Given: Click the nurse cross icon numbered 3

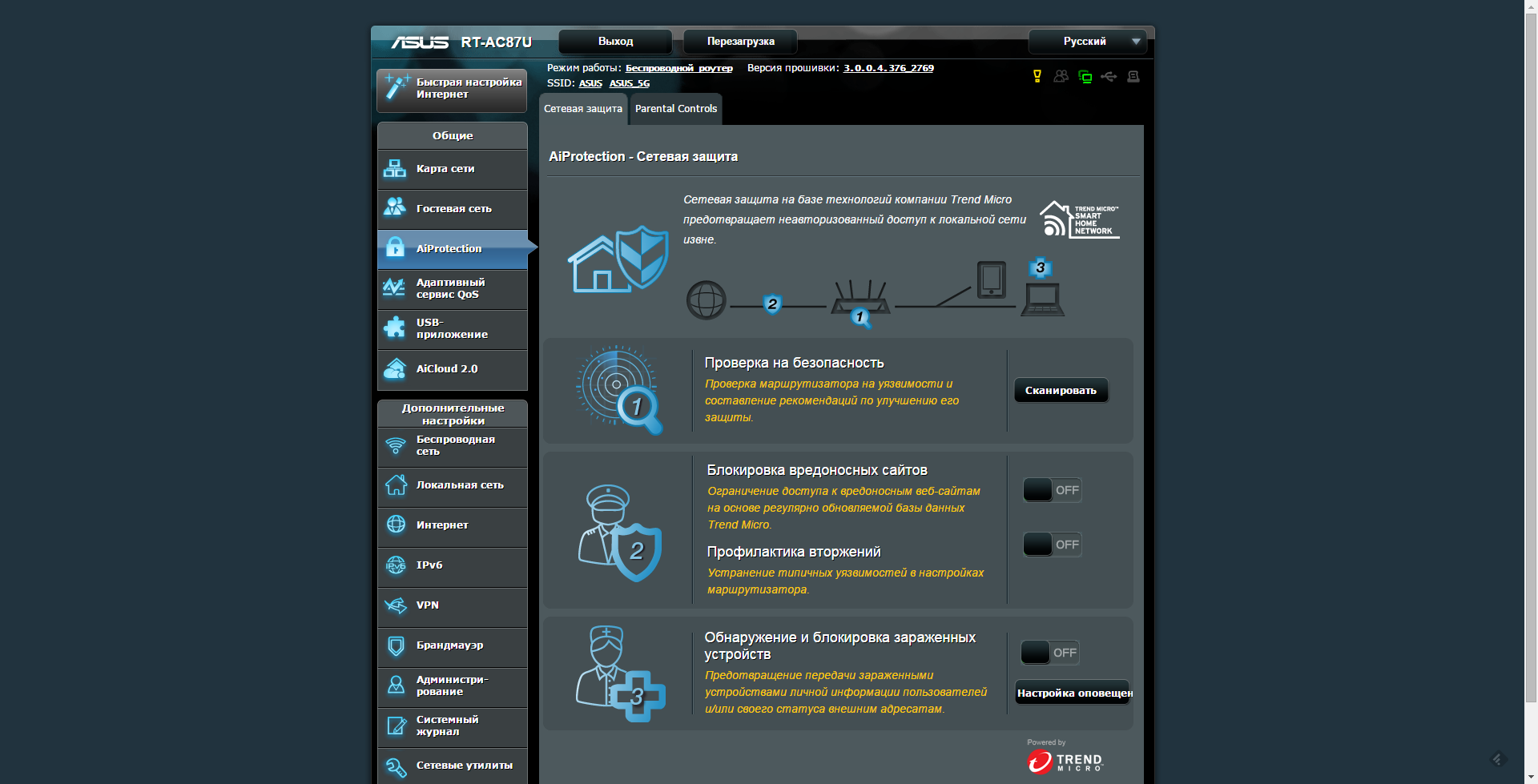Looking at the screenshot, I should tap(621, 673).
